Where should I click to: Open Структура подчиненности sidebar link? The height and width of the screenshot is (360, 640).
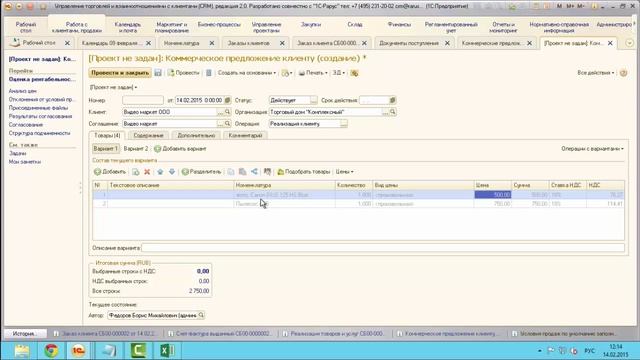(x=40, y=133)
